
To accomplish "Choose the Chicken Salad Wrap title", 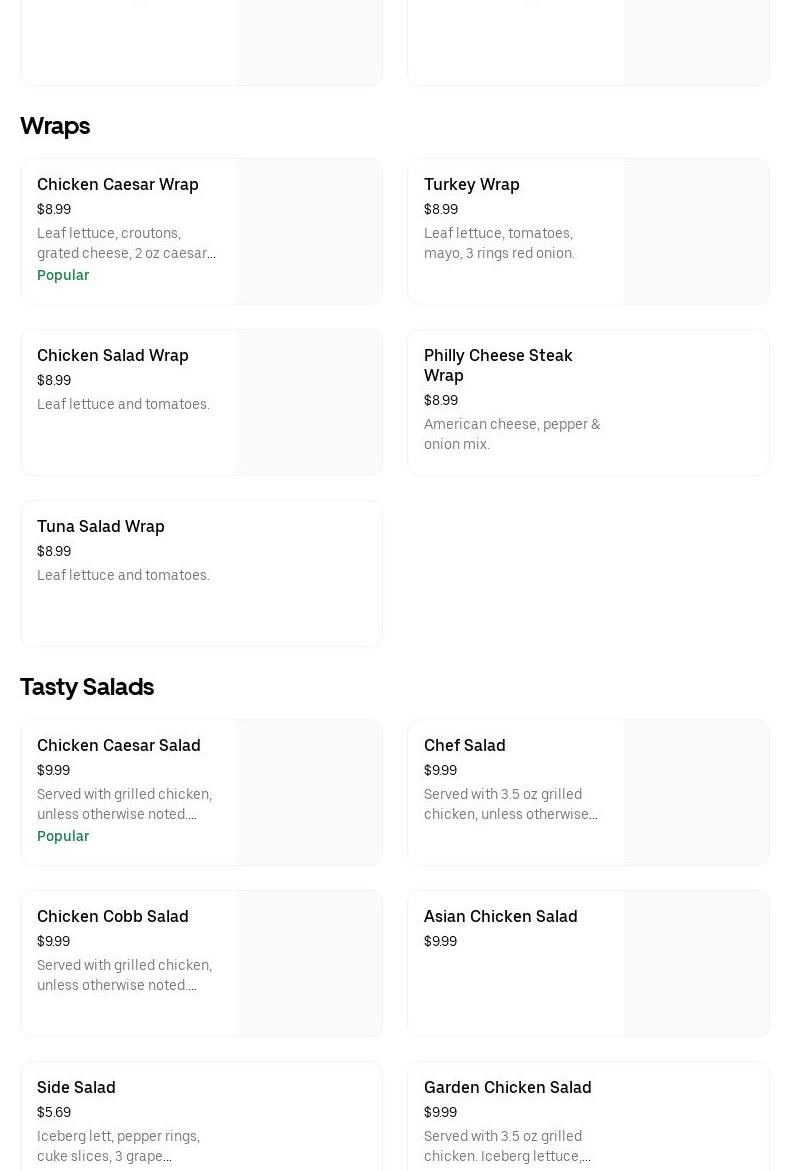I will [x=113, y=356].
